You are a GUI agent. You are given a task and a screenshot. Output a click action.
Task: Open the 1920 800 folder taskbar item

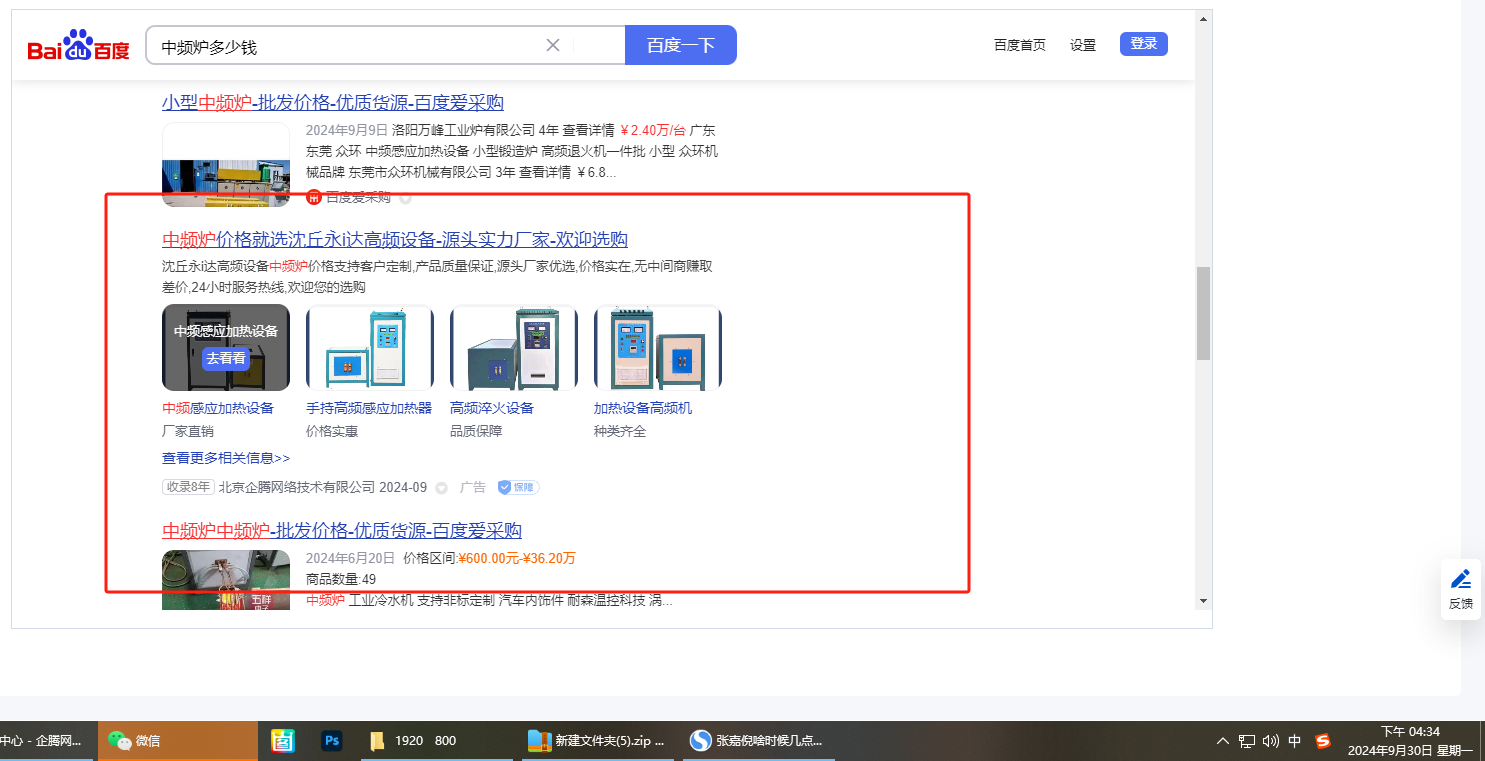click(435, 741)
